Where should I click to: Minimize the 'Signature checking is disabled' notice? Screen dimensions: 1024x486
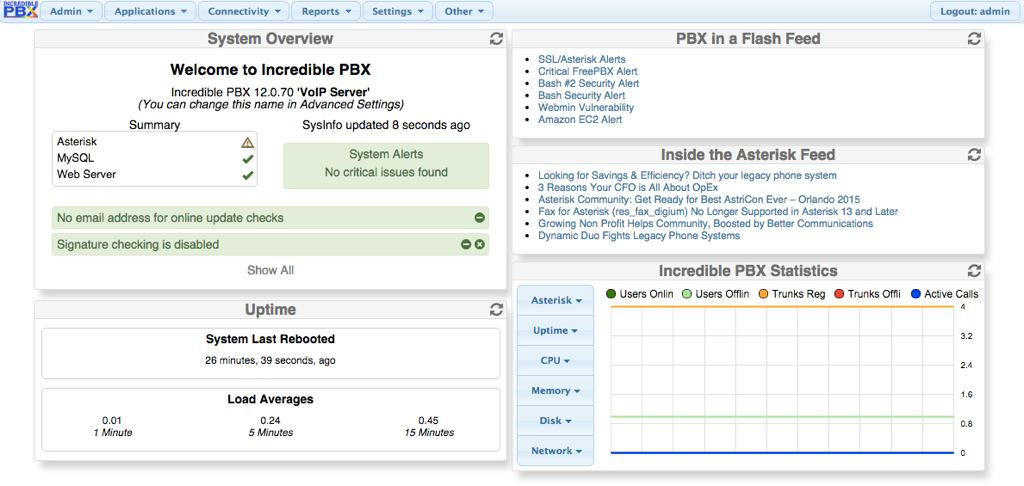coord(466,244)
